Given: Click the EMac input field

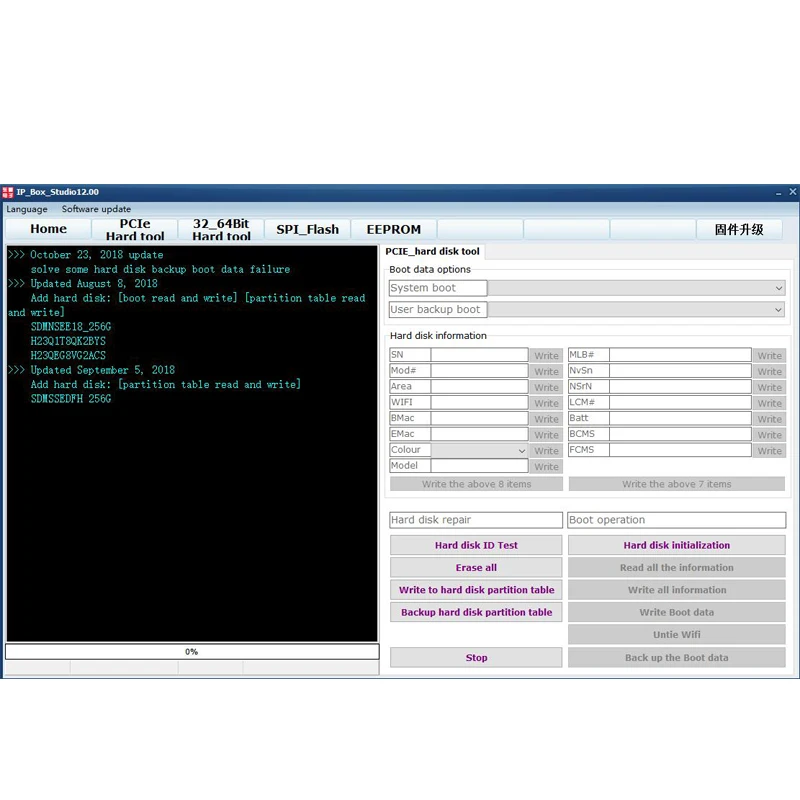Looking at the screenshot, I should point(479,434).
